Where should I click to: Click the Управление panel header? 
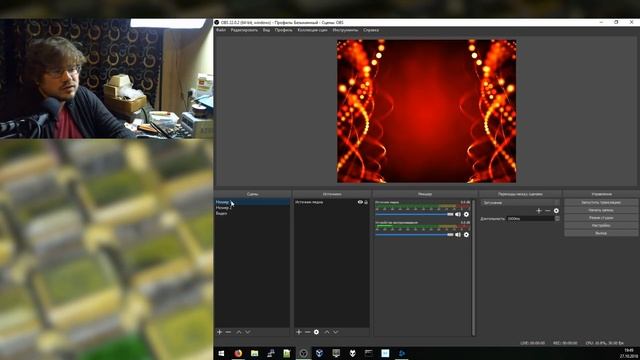[601, 194]
